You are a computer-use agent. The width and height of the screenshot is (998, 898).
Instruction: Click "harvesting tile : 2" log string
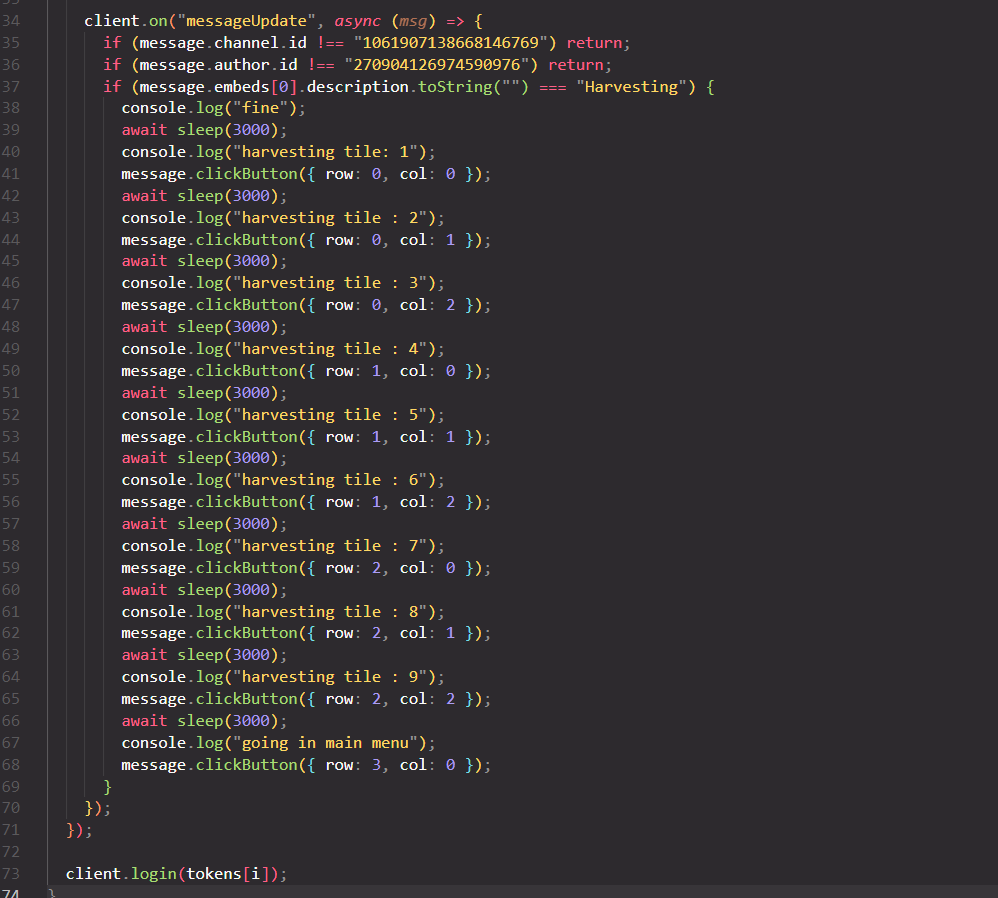point(330,218)
